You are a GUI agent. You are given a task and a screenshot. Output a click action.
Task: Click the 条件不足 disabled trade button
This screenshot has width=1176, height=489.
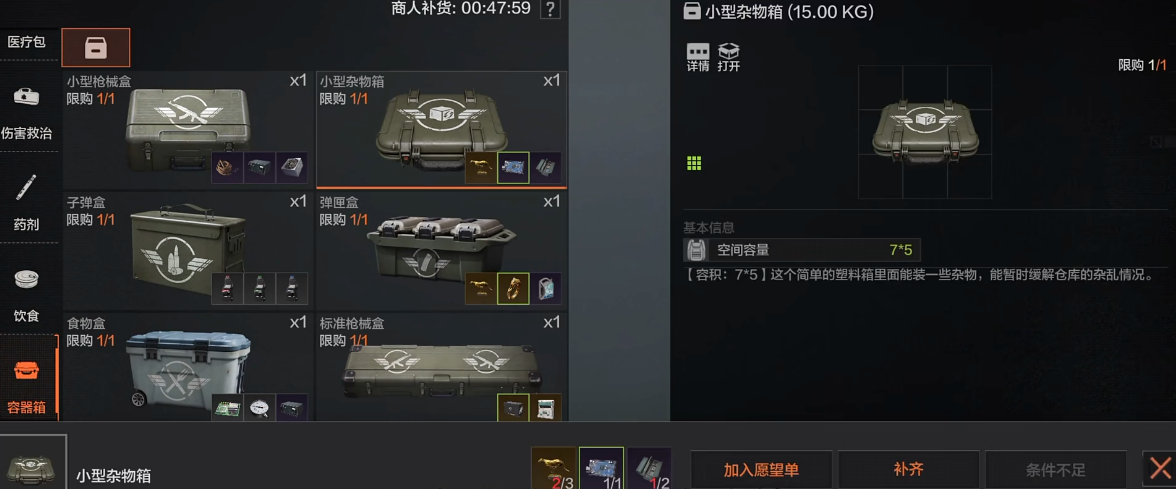pos(1055,470)
